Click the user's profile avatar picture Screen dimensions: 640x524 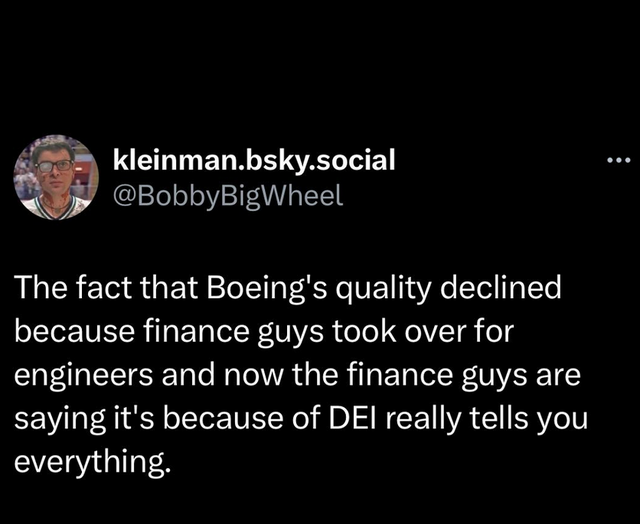pyautogui.click(x=56, y=176)
